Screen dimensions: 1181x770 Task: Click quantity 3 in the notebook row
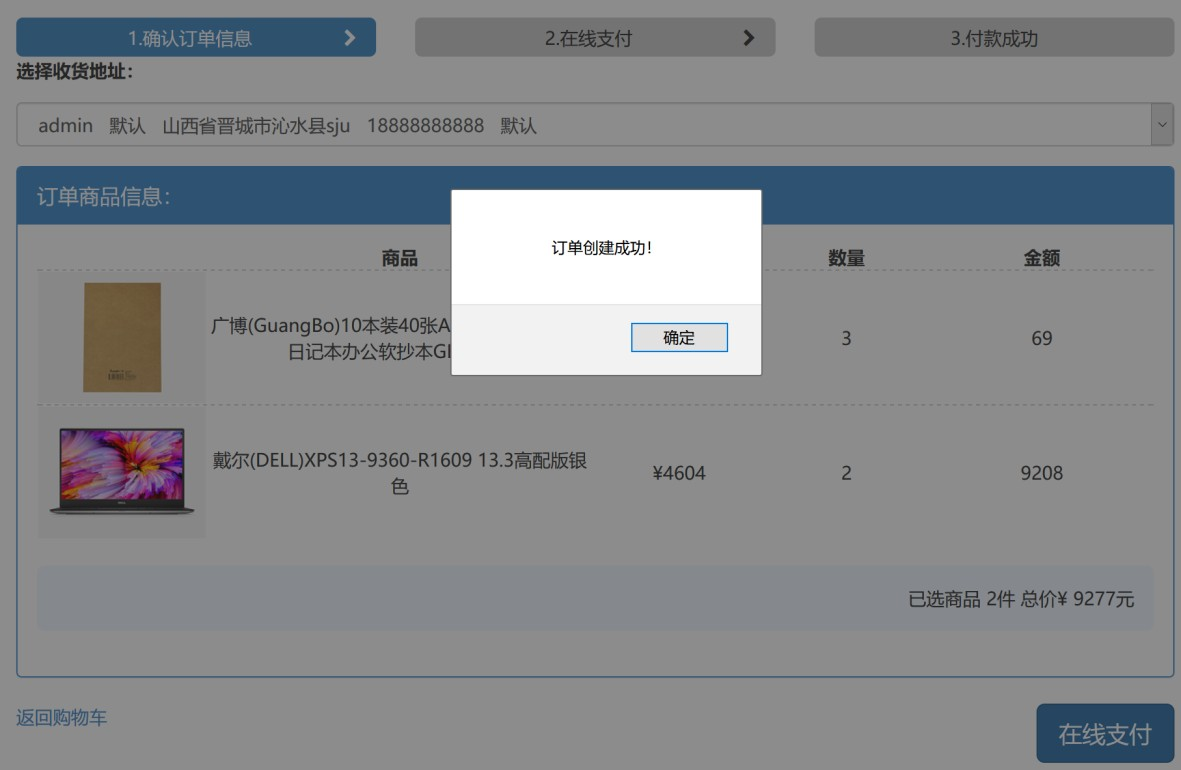846,338
